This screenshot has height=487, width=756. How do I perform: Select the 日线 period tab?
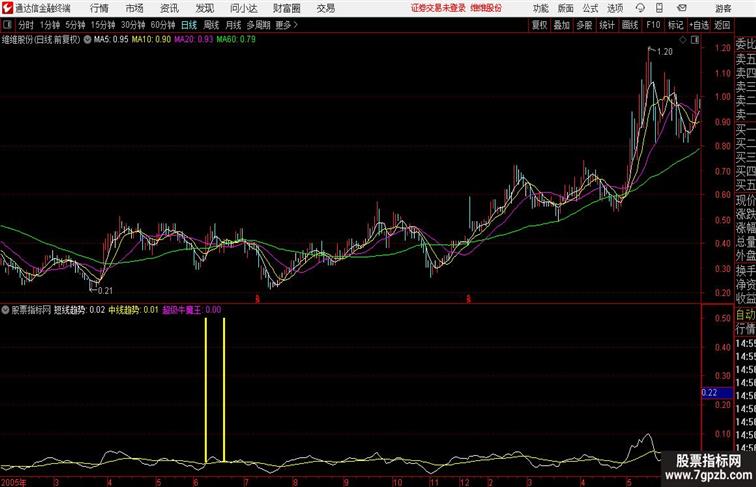click(189, 25)
